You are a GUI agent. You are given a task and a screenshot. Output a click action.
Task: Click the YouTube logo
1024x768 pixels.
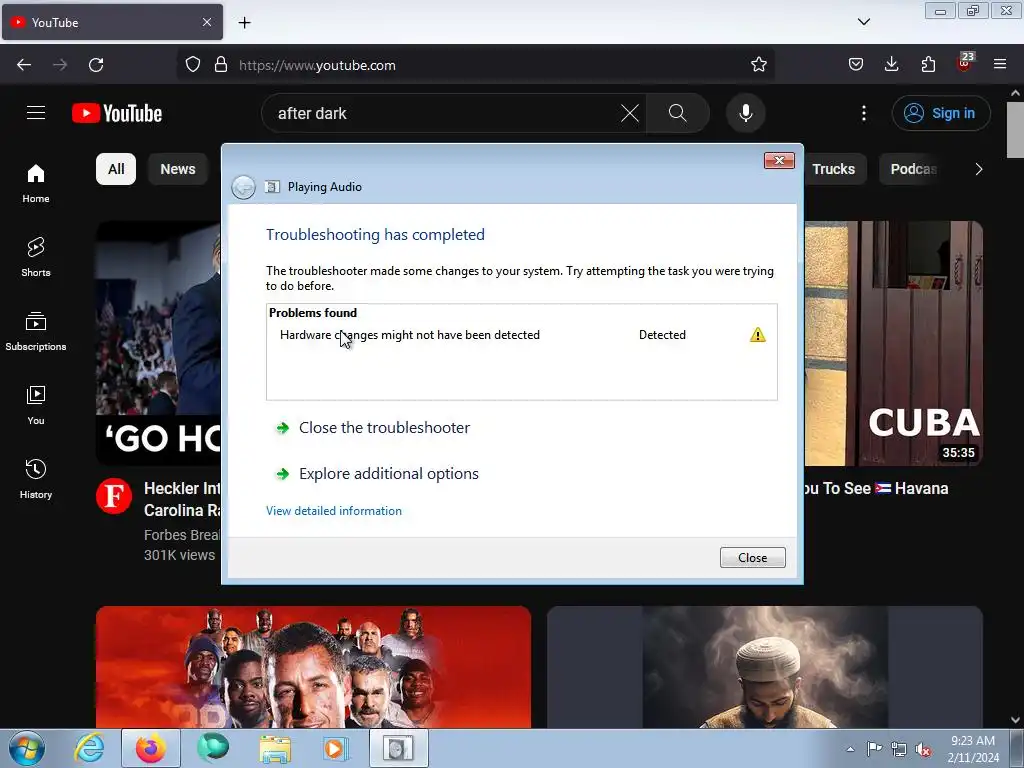(x=117, y=113)
